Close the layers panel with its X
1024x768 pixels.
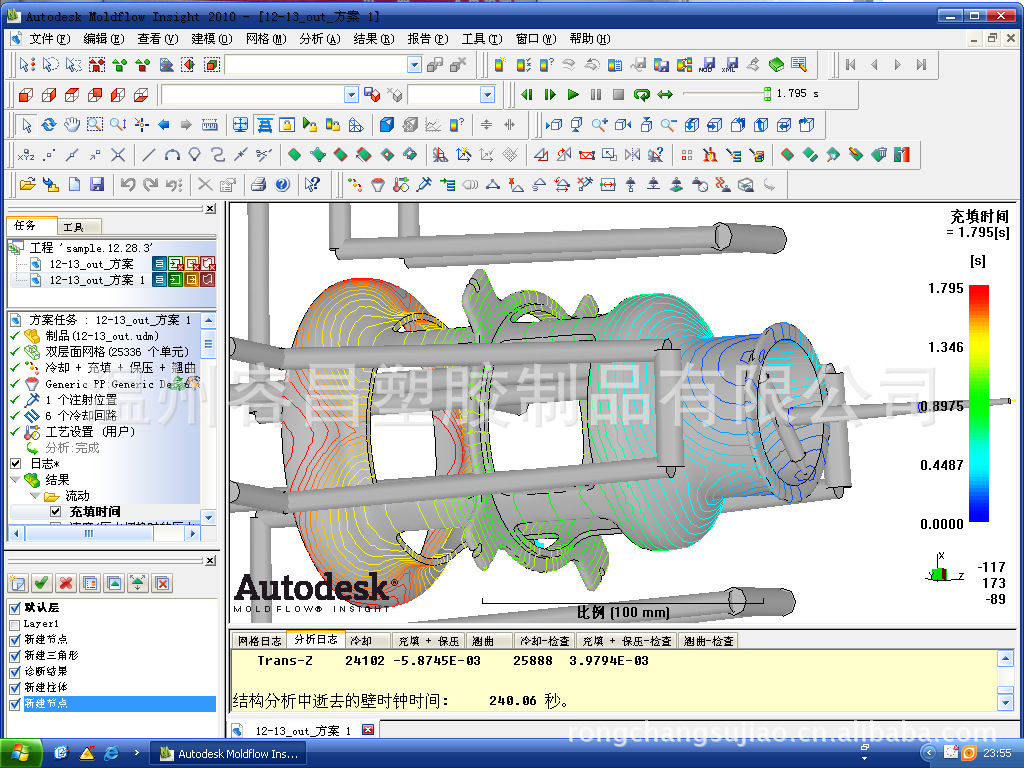pos(210,561)
